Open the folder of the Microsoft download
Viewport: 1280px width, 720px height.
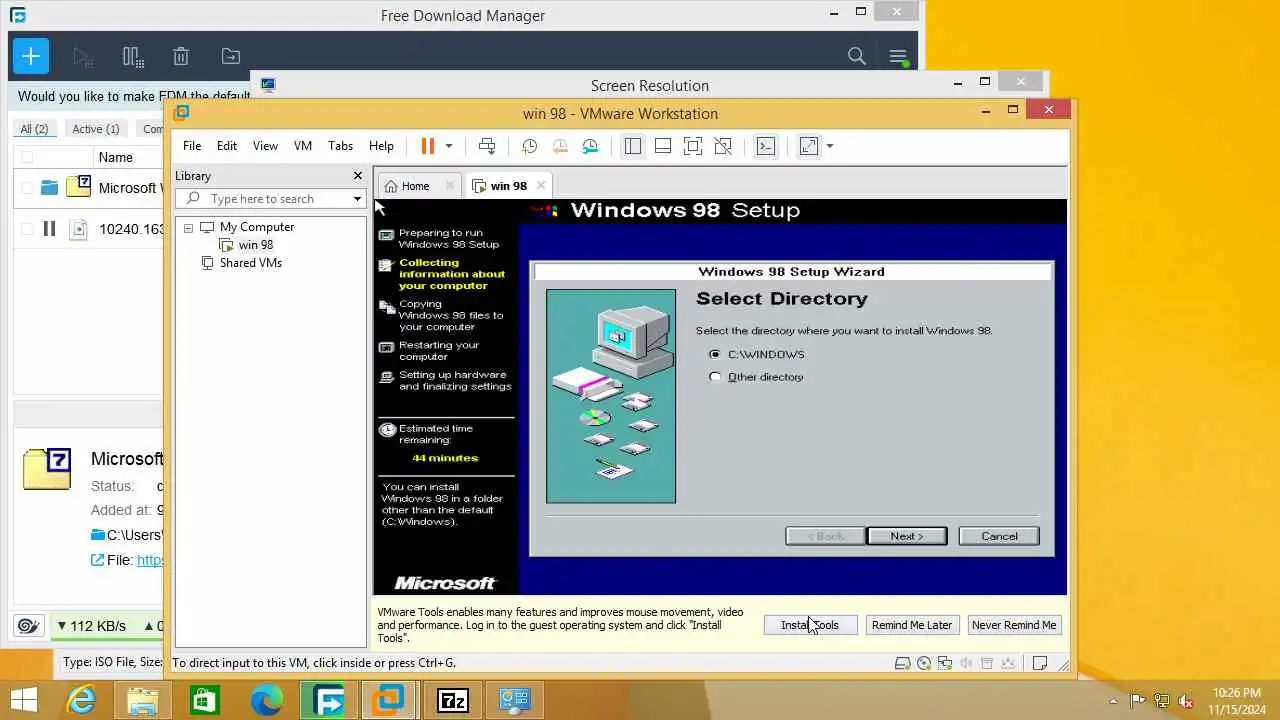coord(49,187)
